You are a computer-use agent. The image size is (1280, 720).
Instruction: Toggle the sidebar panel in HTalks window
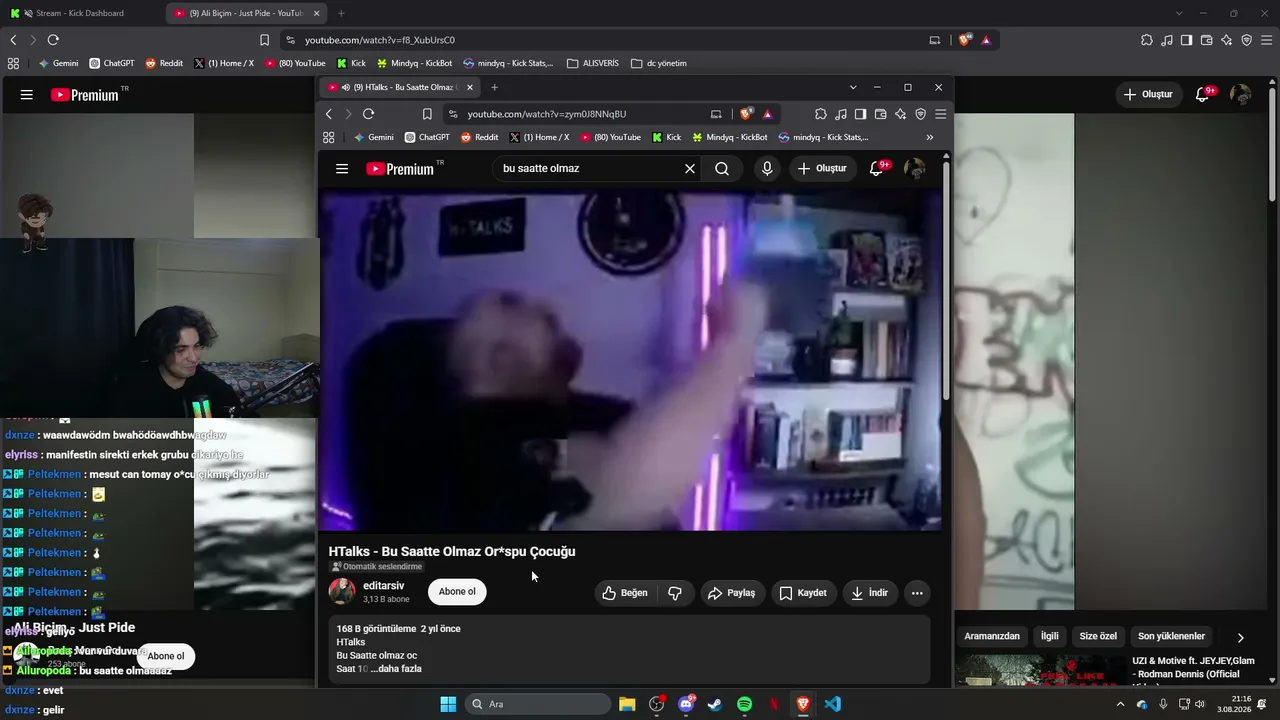(860, 114)
